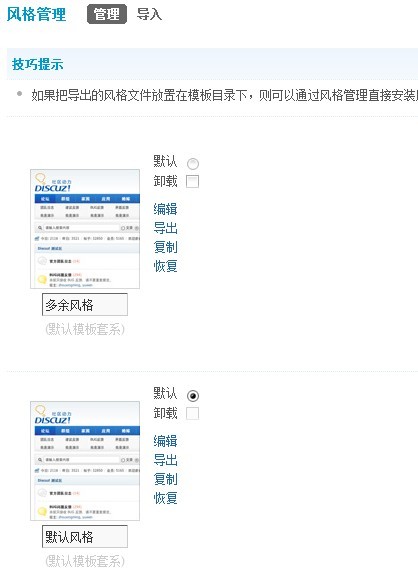This screenshot has height=583, width=418.
Task: Open the 导入 tab
Action: [x=149, y=15]
